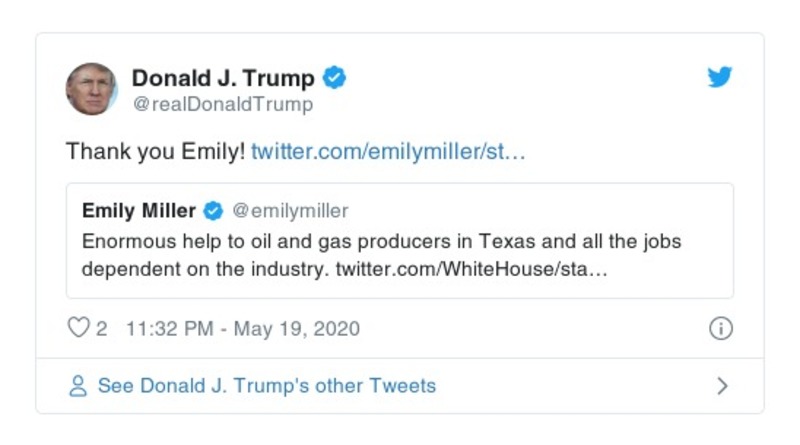Screen dimensions: 800x445
Task: Select See Donald J. Trump's other Tweets
Action: pyautogui.click(x=266, y=386)
